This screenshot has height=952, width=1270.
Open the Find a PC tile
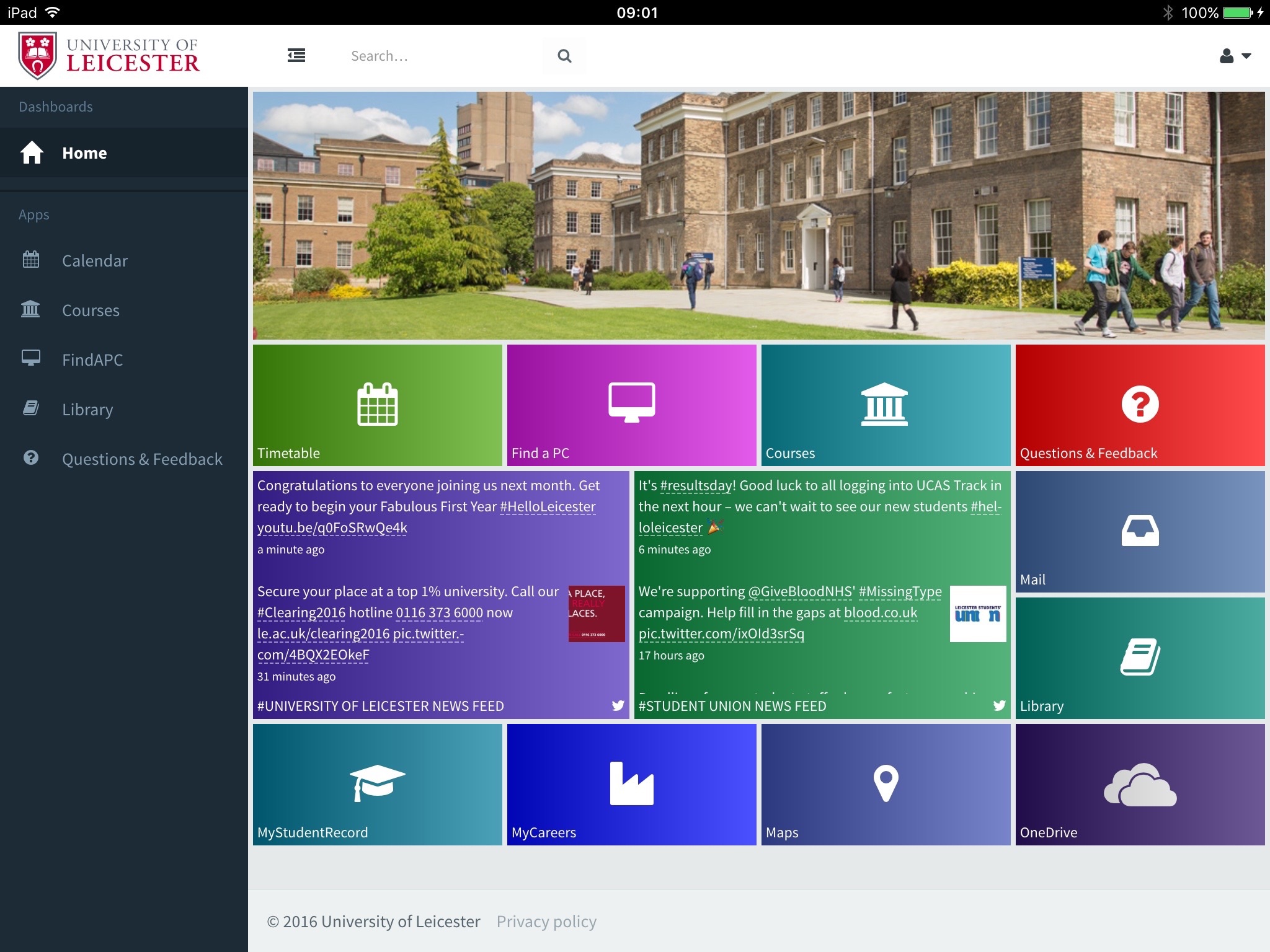631,405
